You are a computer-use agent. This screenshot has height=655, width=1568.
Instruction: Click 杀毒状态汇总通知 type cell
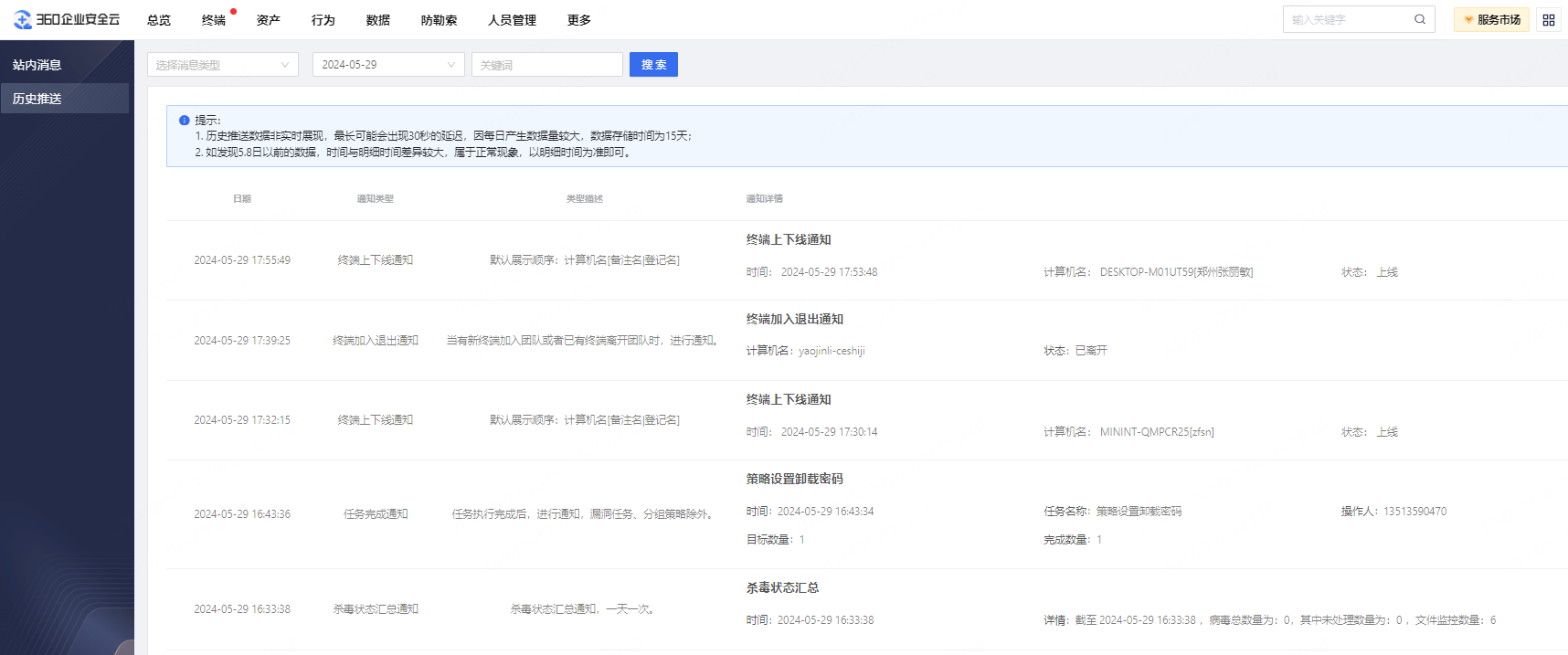click(x=376, y=609)
